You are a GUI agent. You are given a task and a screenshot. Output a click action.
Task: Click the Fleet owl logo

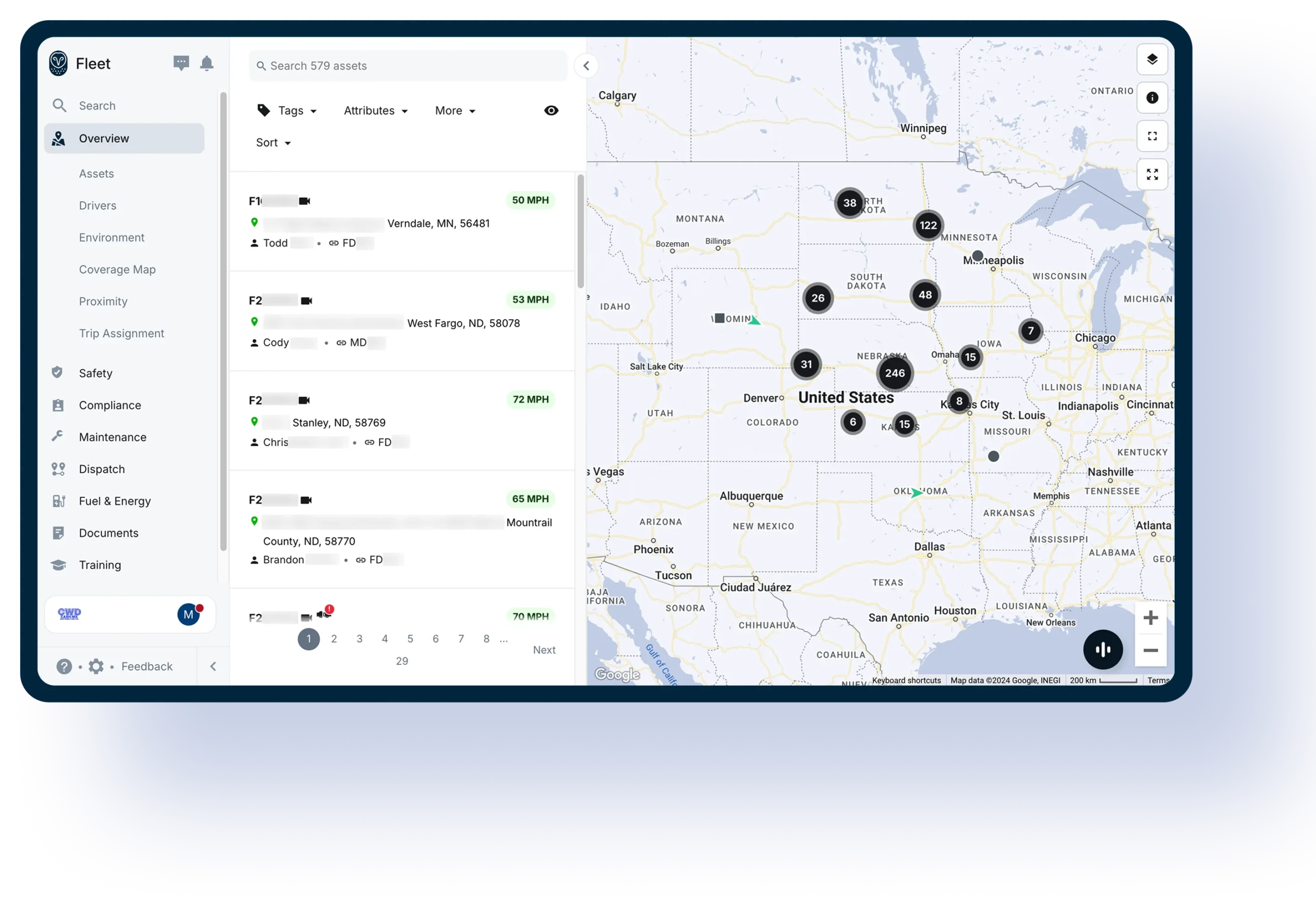pos(58,63)
